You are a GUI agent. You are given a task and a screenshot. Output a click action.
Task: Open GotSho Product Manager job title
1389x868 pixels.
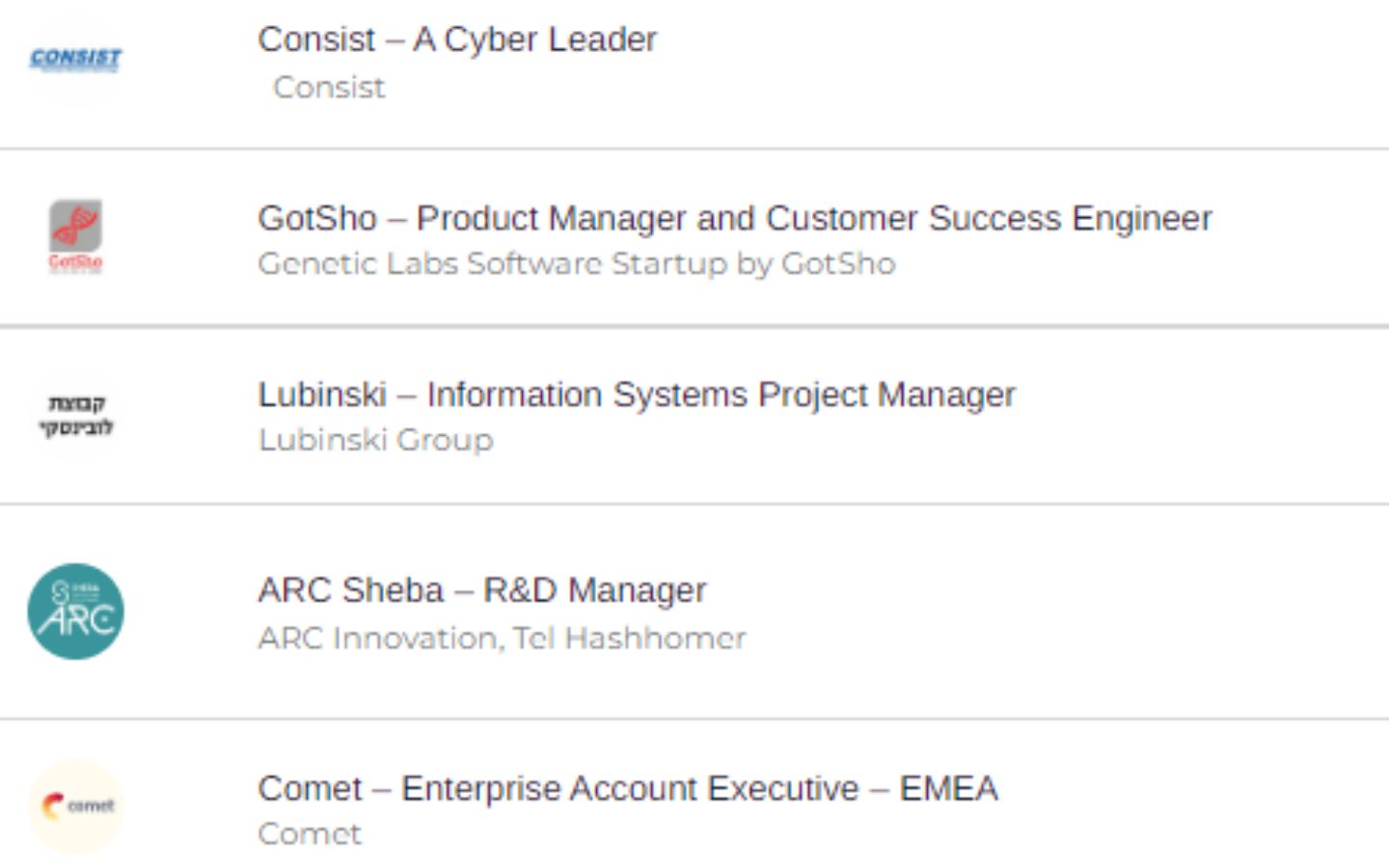point(735,219)
